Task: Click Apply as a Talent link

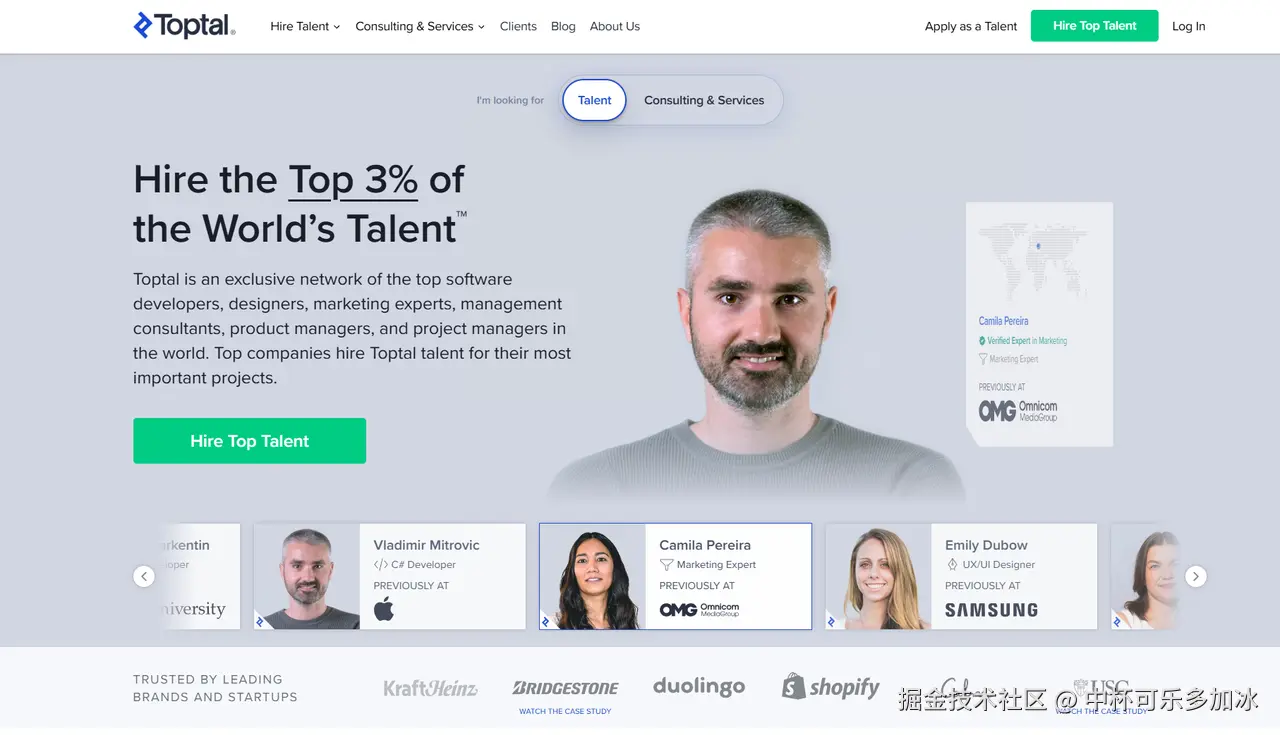Action: [x=971, y=26]
